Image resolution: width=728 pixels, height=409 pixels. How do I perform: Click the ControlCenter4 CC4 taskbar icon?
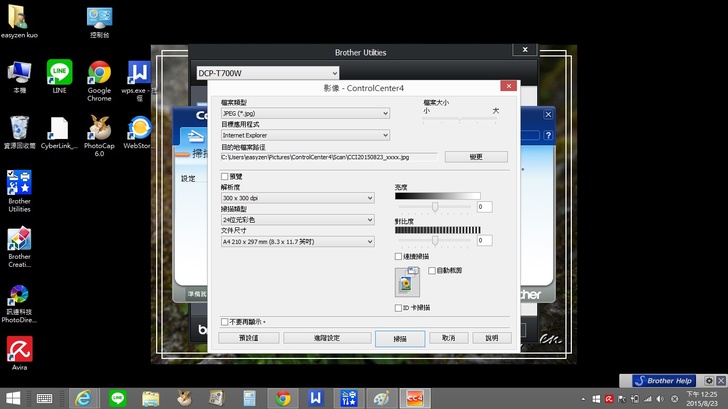(x=412, y=398)
